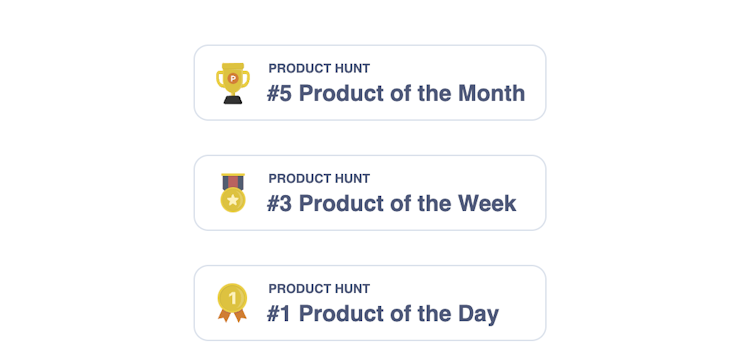
Task: Click PRODUCT HUNT label above Product of the Week
Action: [x=319, y=178]
